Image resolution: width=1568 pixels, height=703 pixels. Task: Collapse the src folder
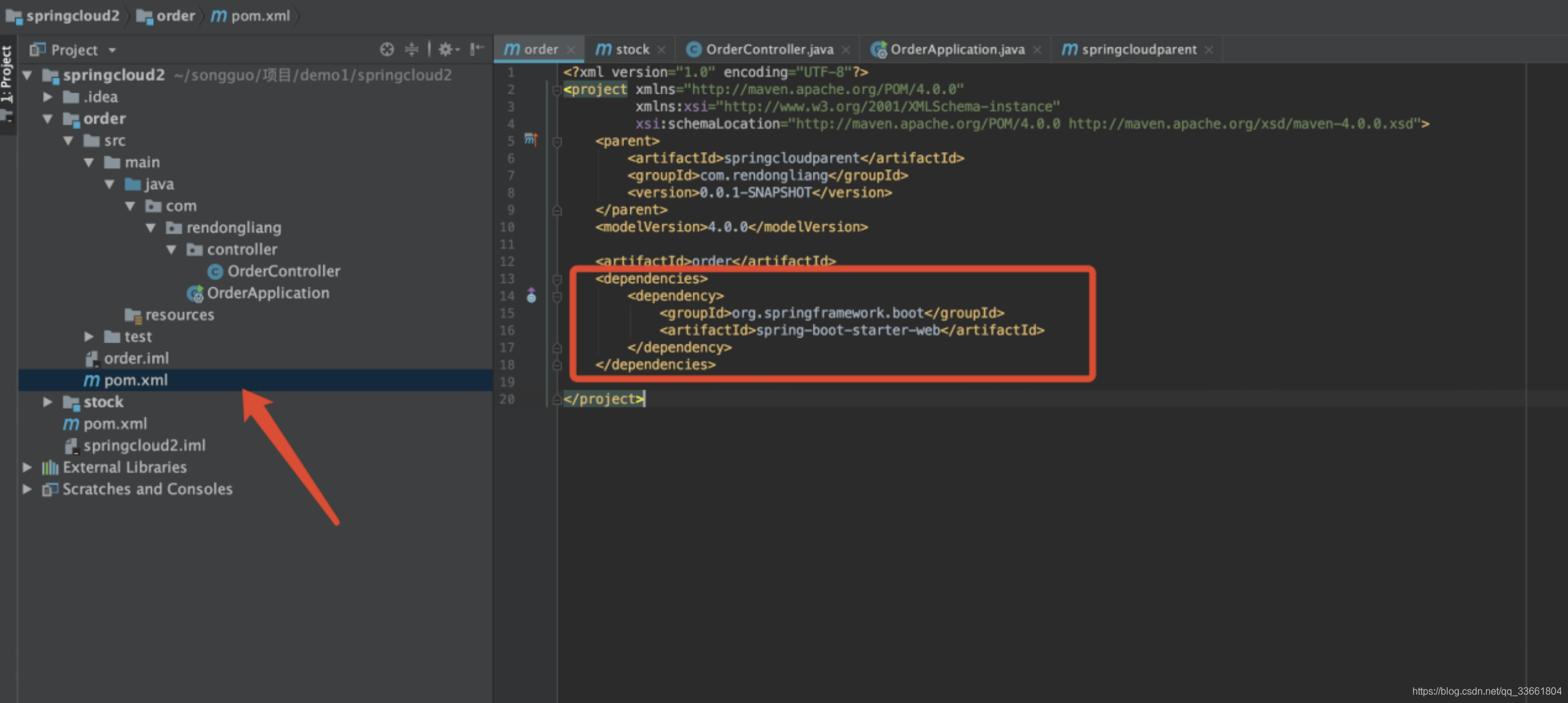[69, 141]
